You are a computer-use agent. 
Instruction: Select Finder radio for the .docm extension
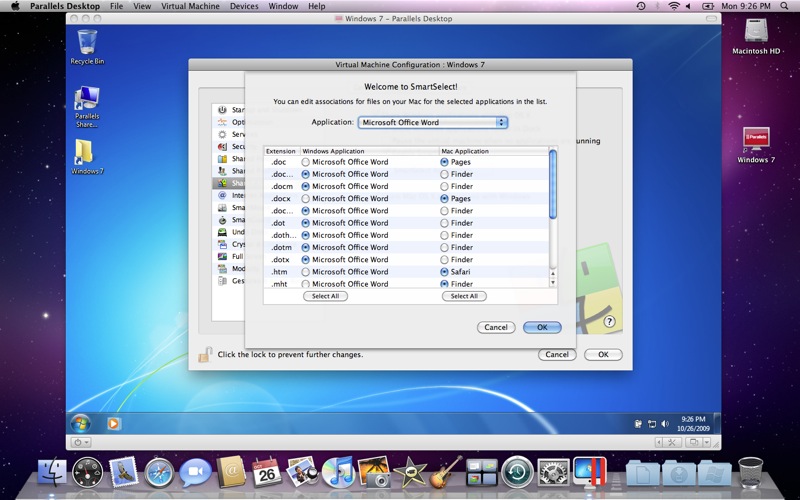pos(444,186)
